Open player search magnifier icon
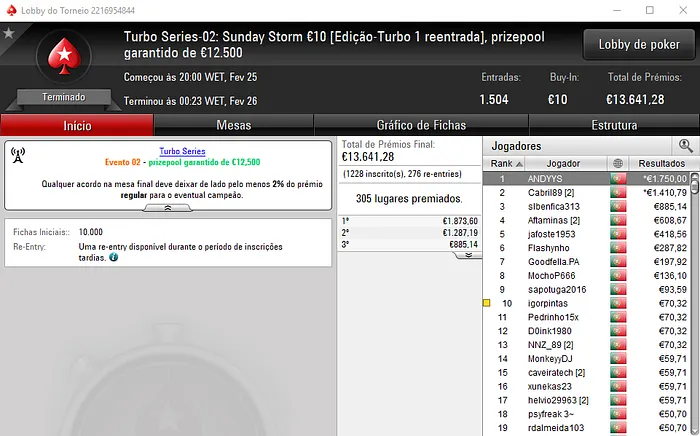The image size is (700, 436). point(685,145)
